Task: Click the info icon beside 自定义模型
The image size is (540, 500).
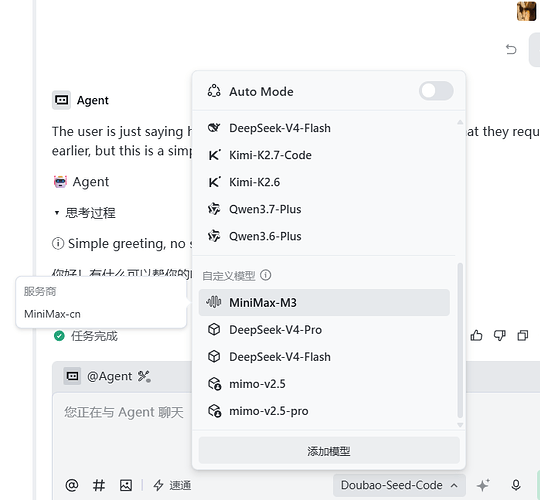Action: pyautogui.click(x=266, y=275)
